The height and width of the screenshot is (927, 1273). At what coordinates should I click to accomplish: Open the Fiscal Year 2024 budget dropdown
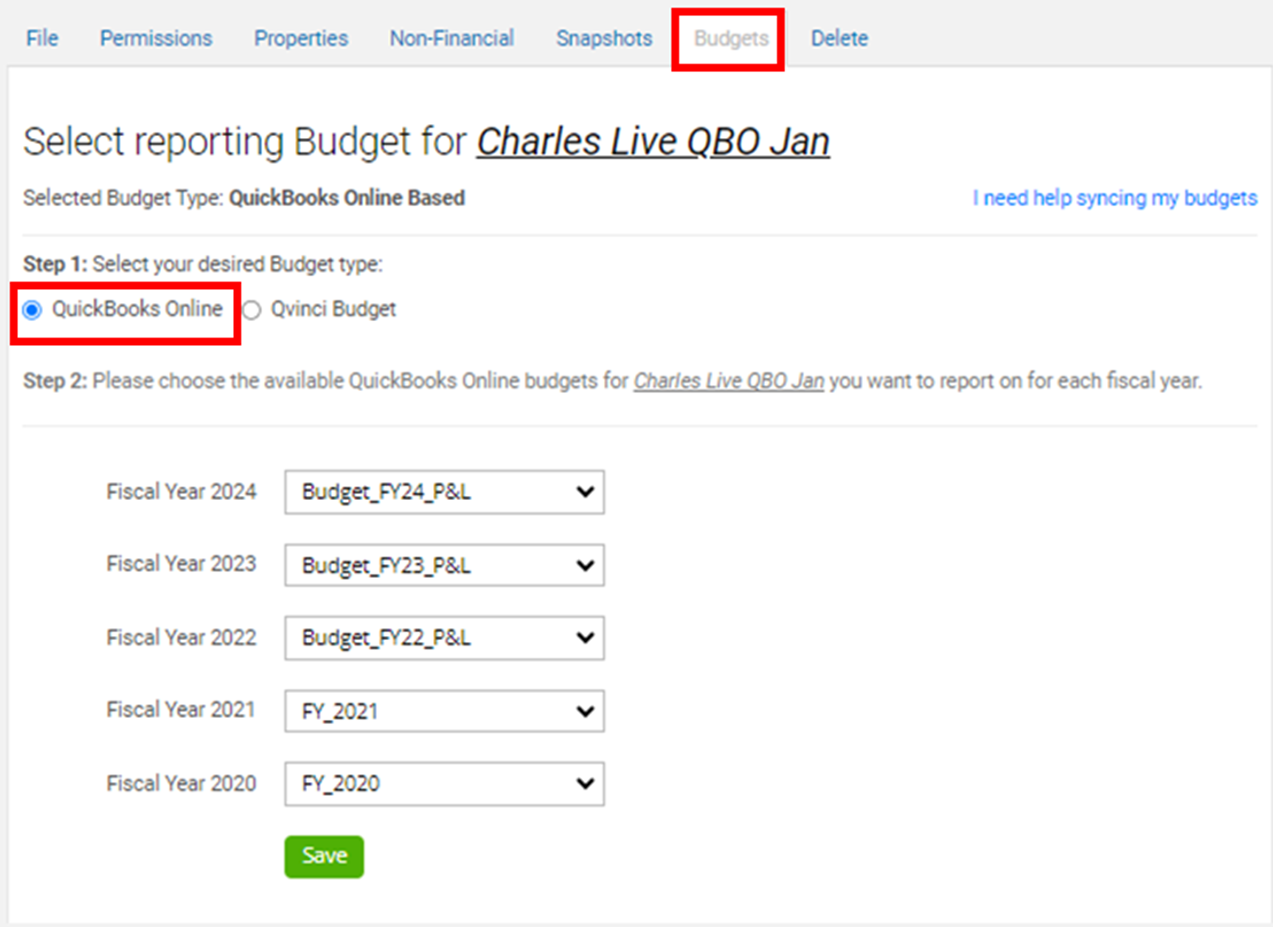click(x=444, y=492)
